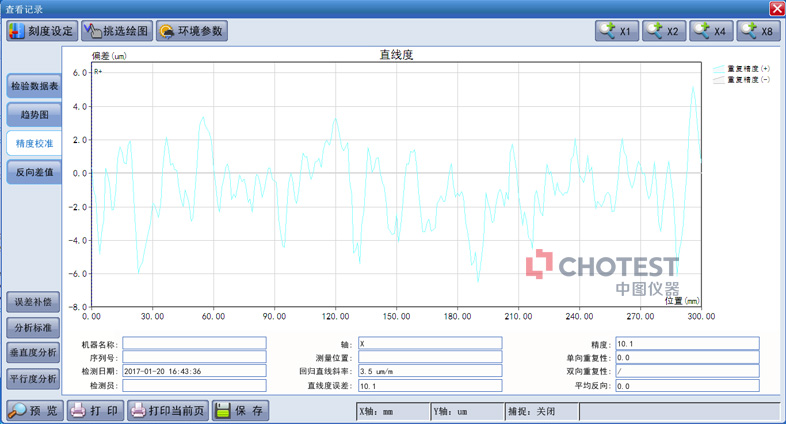This screenshot has height=424, width=786.
Task: Click the 误差补偿 button
Action: pos(33,300)
